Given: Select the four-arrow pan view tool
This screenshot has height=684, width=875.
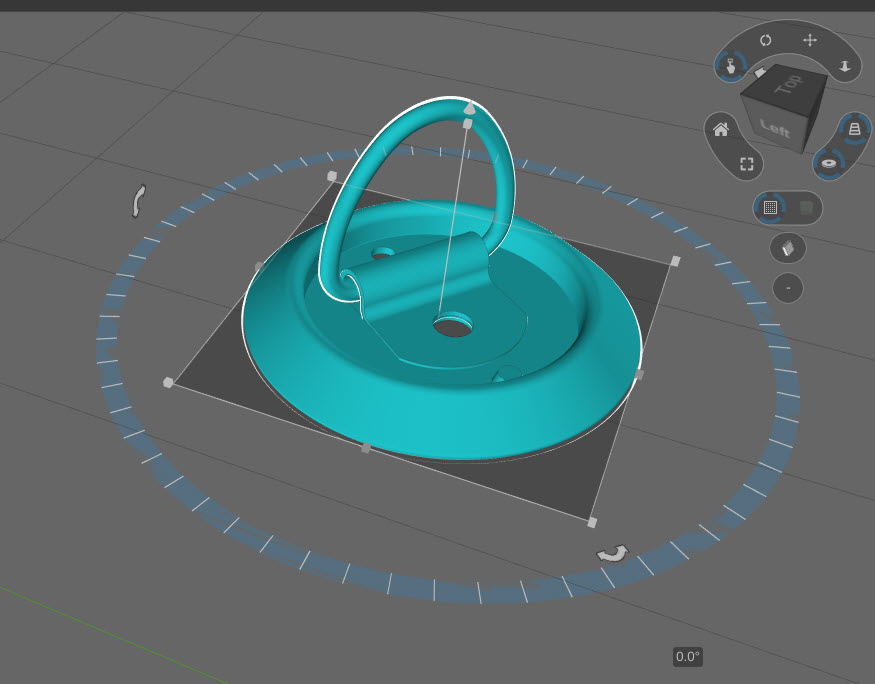Looking at the screenshot, I should pos(810,40).
